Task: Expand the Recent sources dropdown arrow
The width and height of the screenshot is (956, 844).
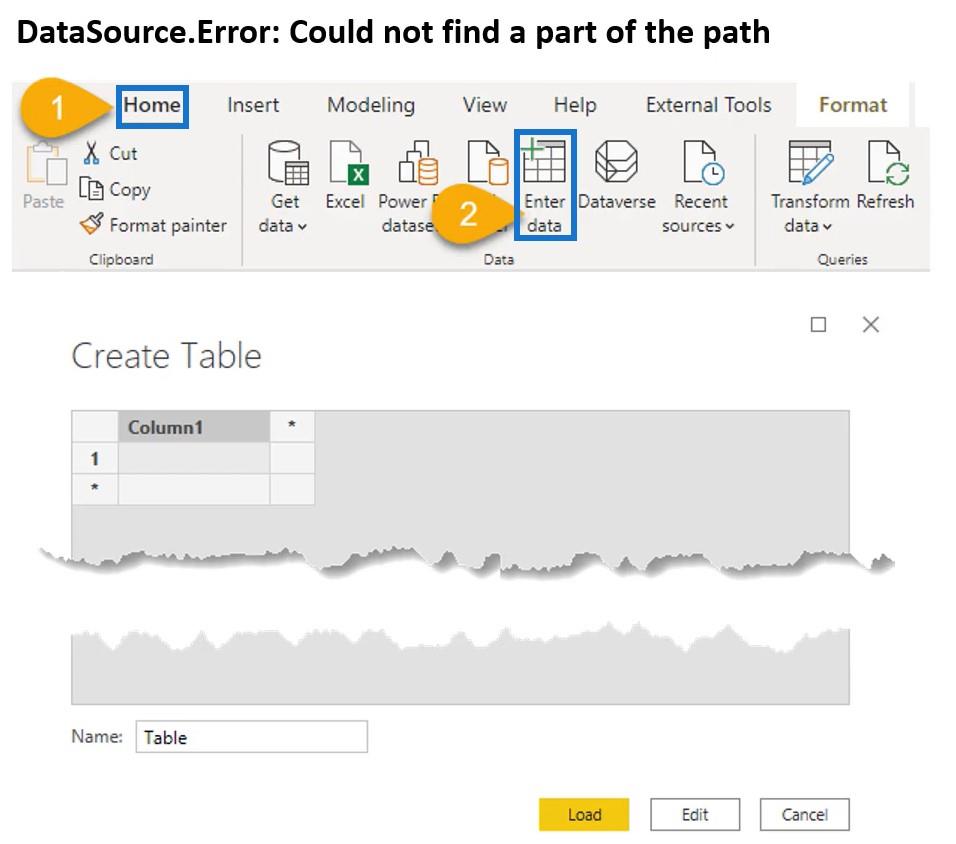Action: click(730, 227)
